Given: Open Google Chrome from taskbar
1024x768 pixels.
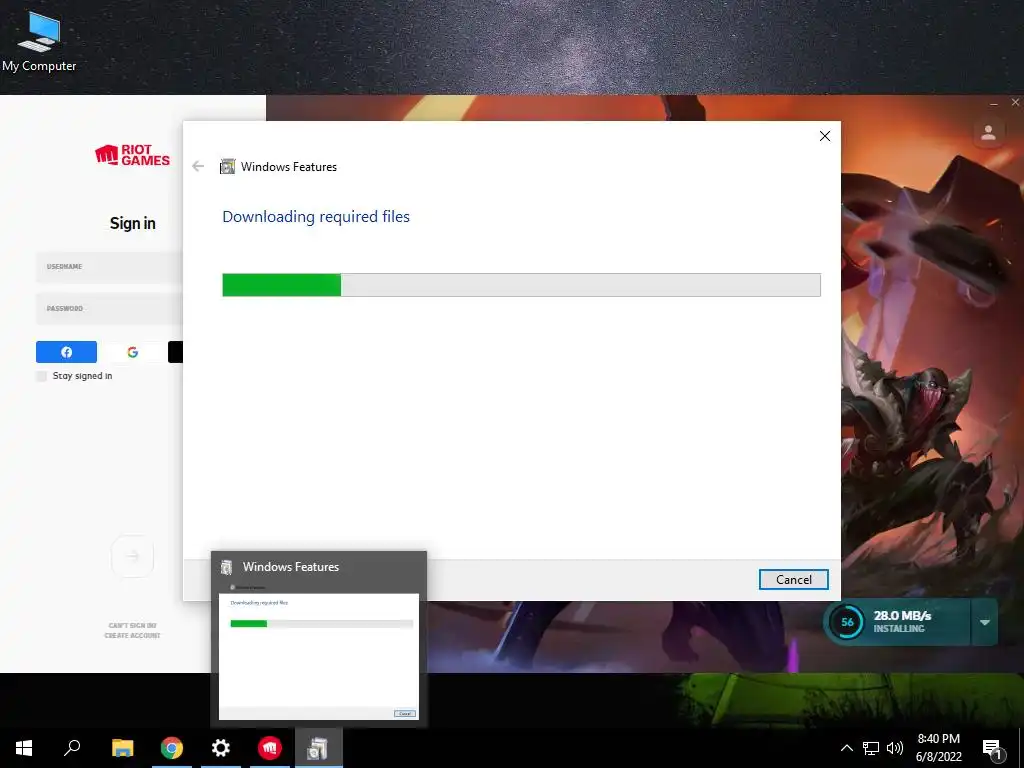Looking at the screenshot, I should (x=172, y=748).
